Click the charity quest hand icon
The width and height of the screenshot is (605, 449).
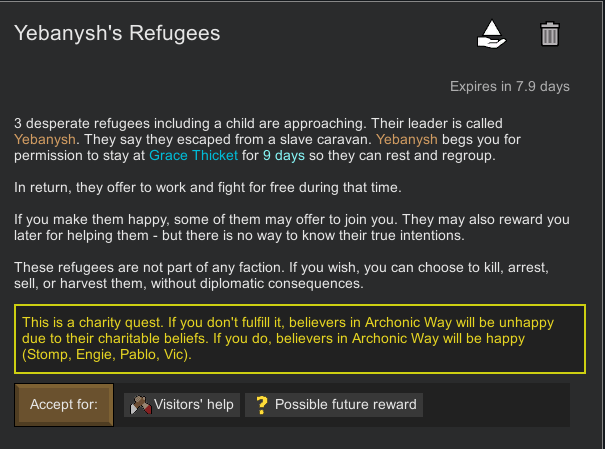click(x=492, y=34)
